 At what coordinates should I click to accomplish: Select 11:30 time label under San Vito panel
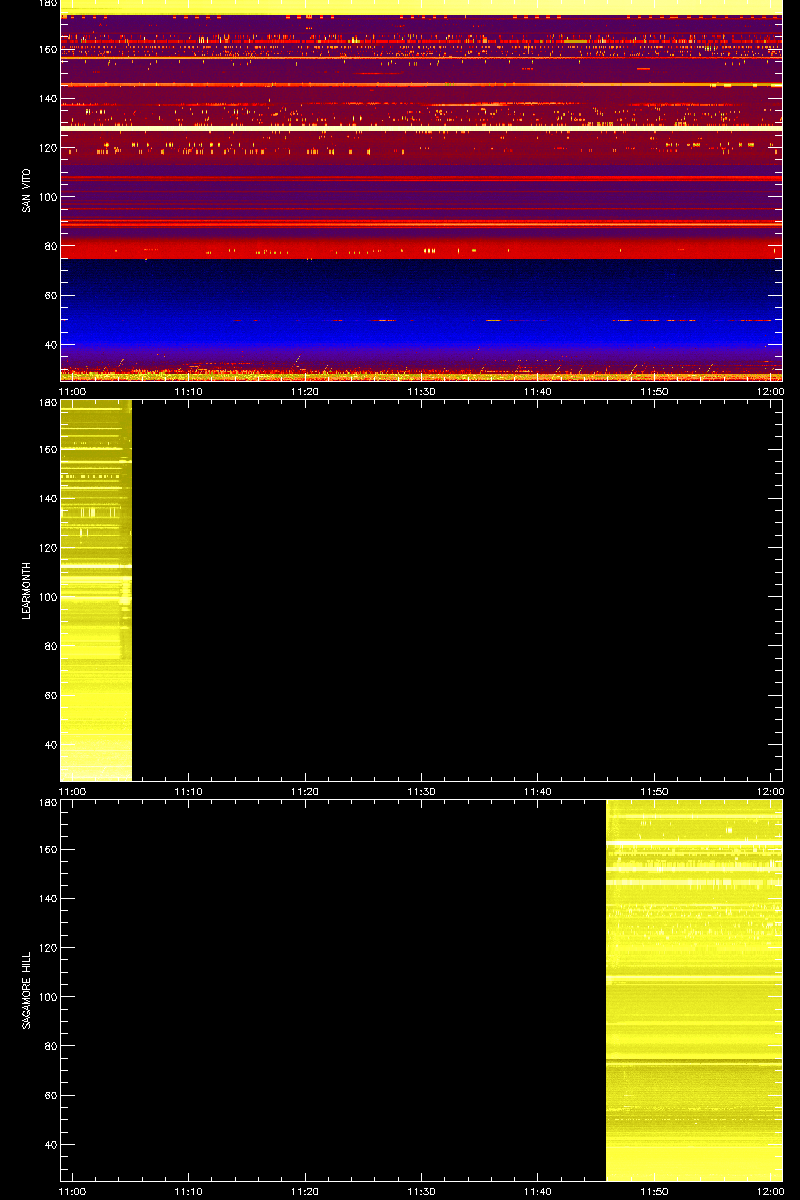point(421,392)
